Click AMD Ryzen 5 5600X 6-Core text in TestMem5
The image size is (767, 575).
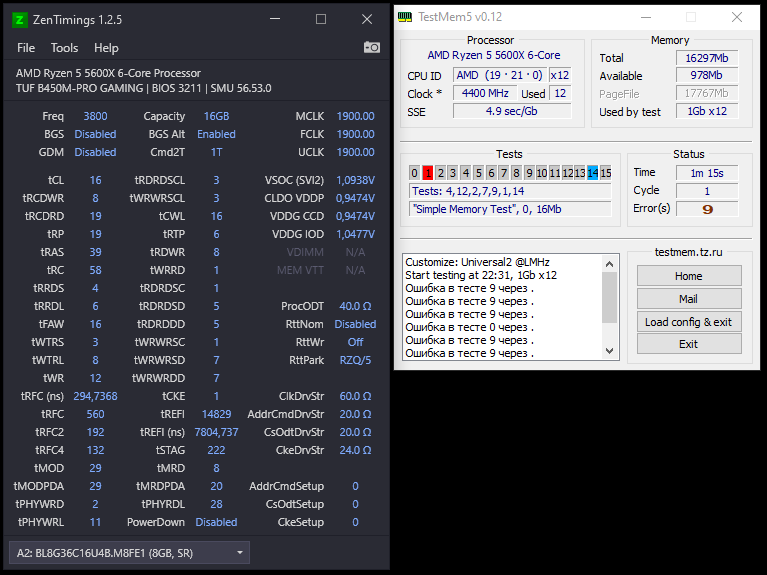pos(494,55)
